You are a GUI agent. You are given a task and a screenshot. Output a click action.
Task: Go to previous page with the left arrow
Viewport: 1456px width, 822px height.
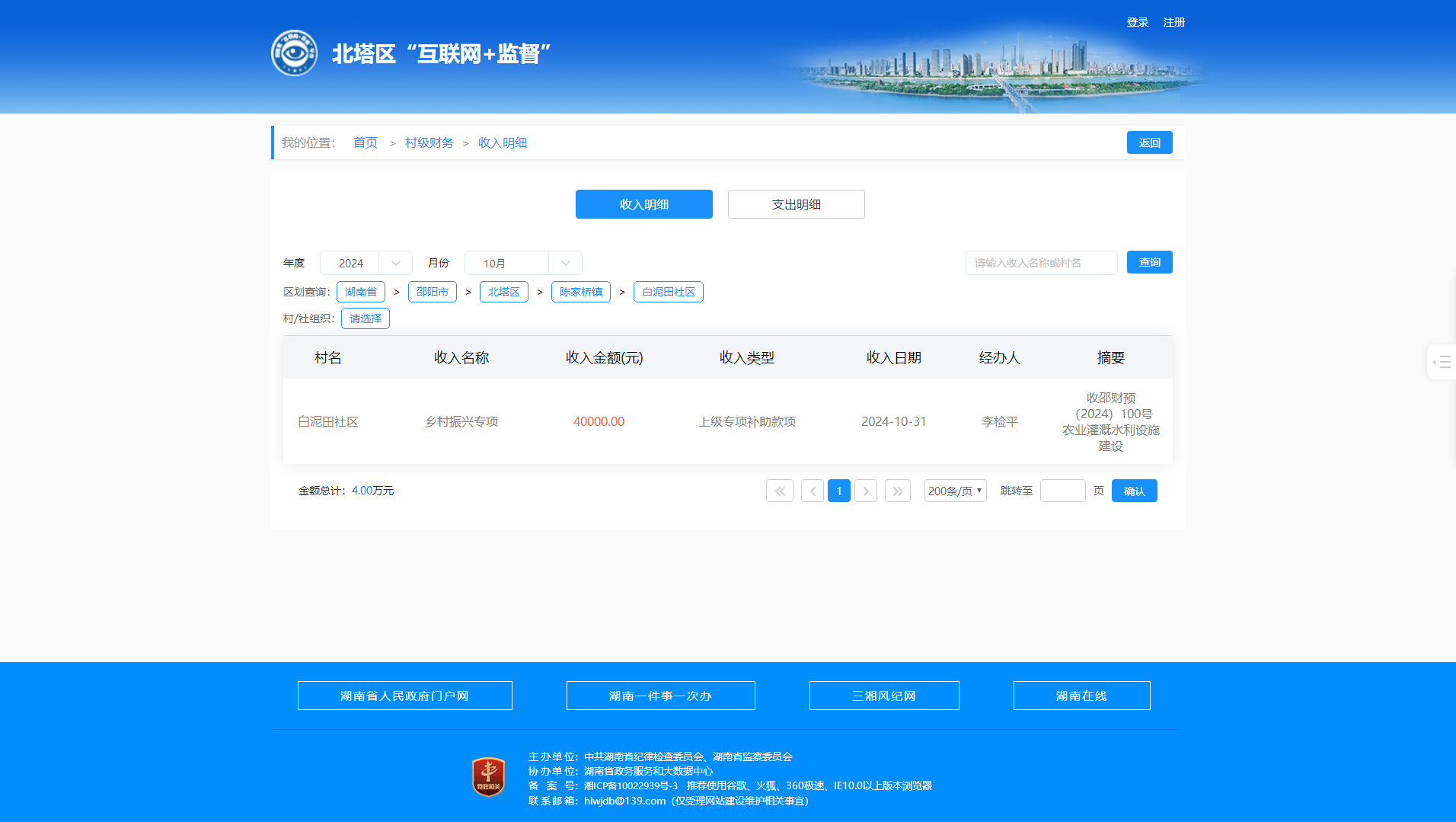812,491
